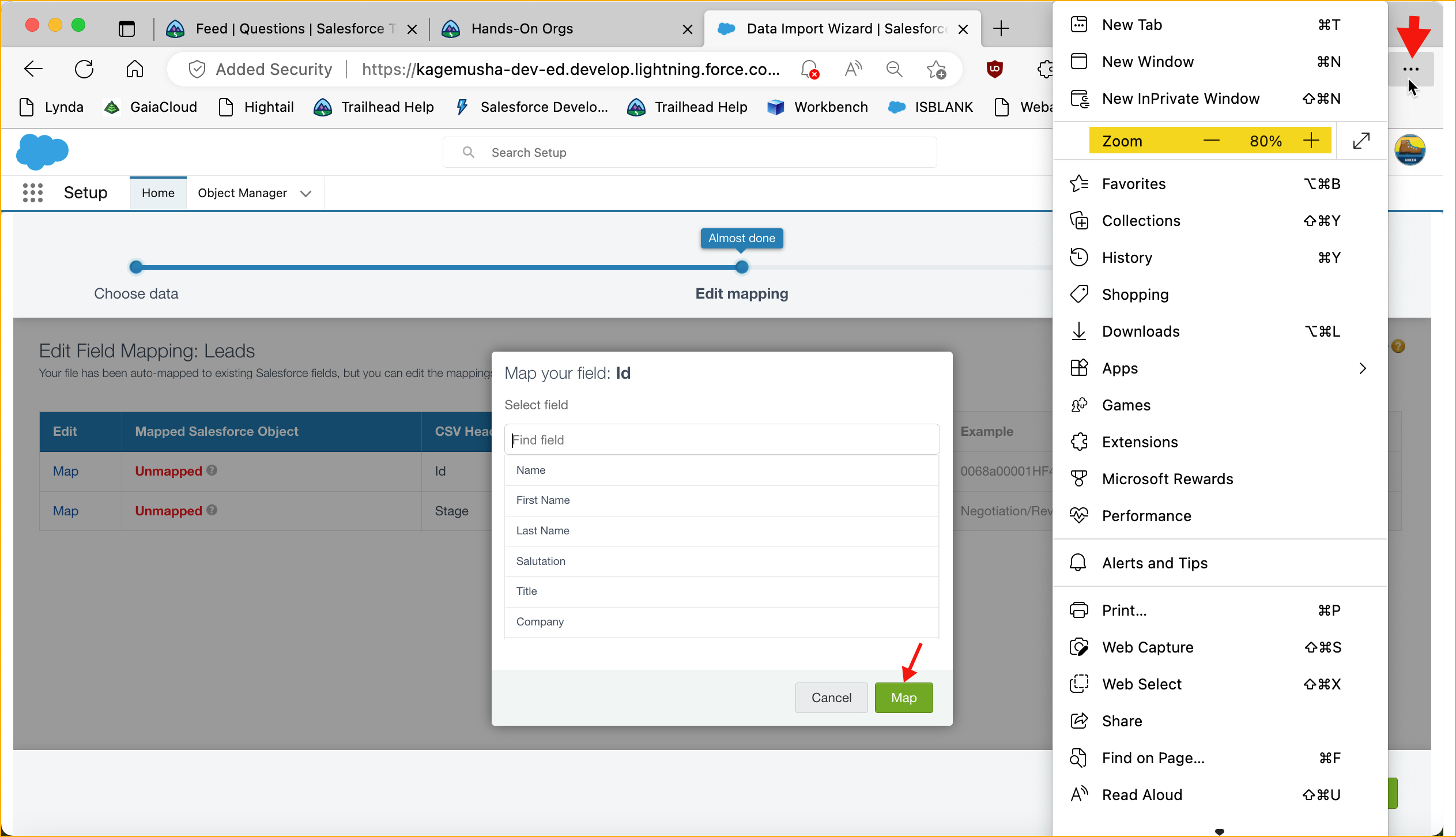Increase zoom with the plus button
1456x837 pixels.
click(x=1311, y=141)
